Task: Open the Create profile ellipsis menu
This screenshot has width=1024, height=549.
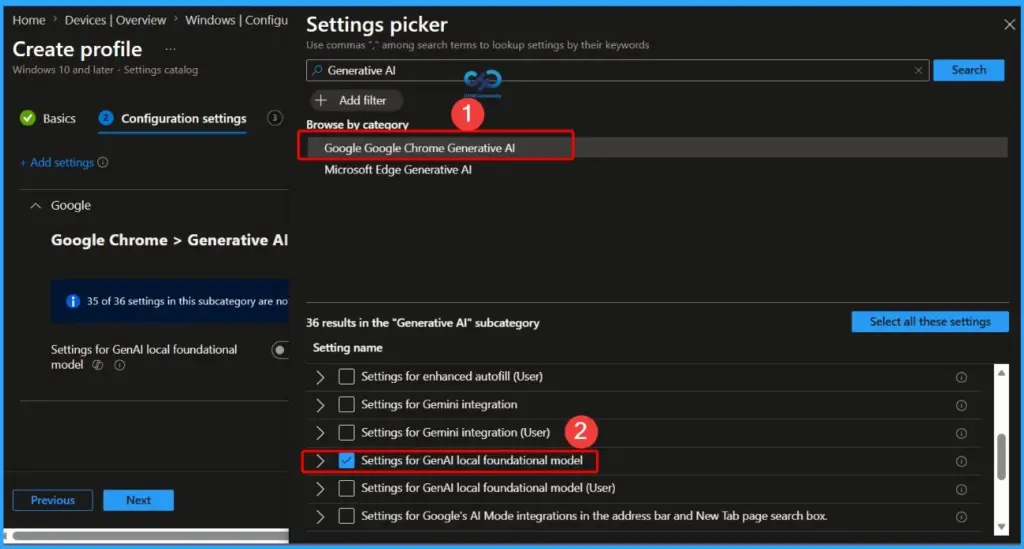Action: click(170, 49)
